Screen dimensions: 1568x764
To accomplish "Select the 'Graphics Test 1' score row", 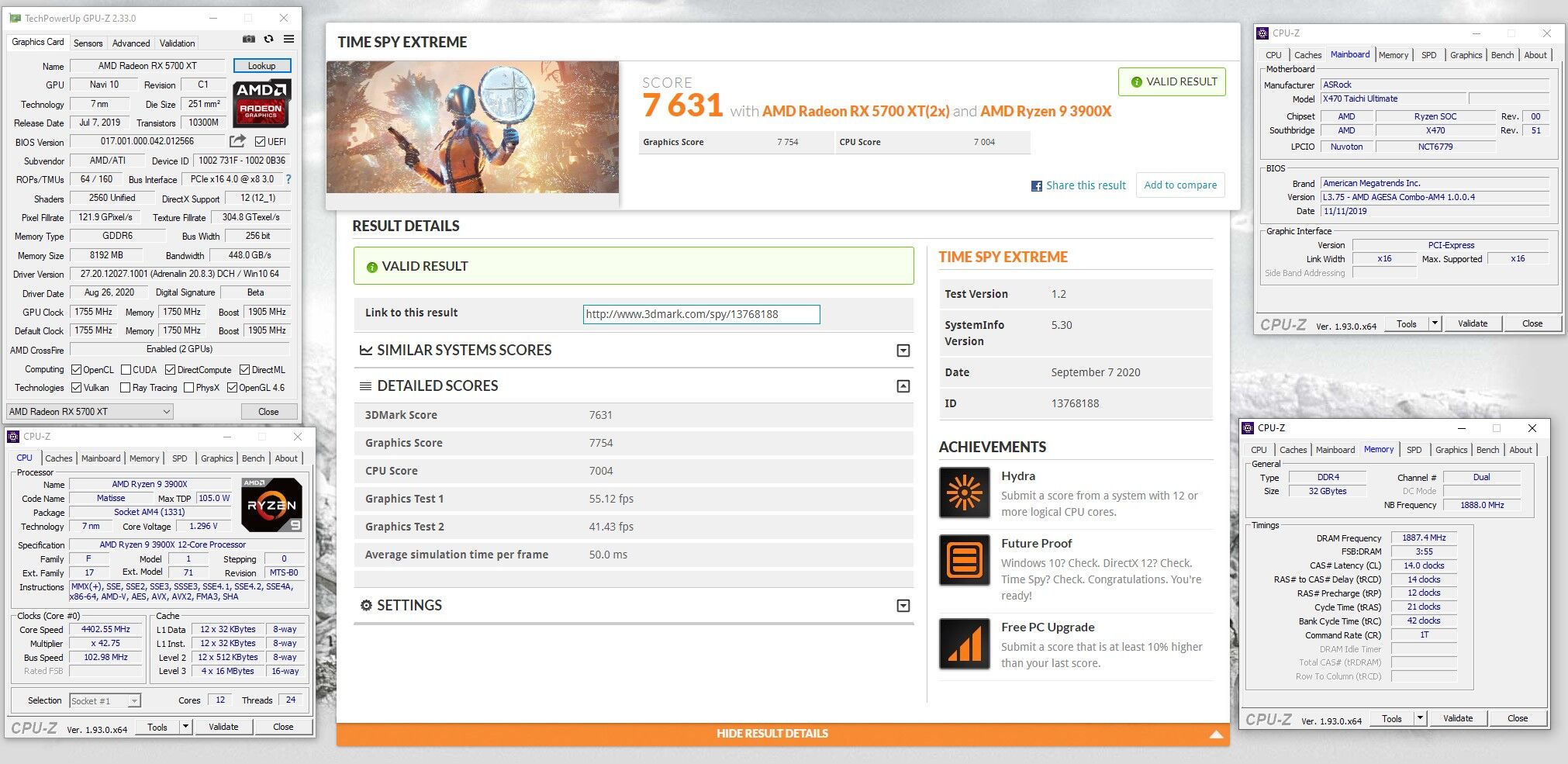I will [633, 499].
